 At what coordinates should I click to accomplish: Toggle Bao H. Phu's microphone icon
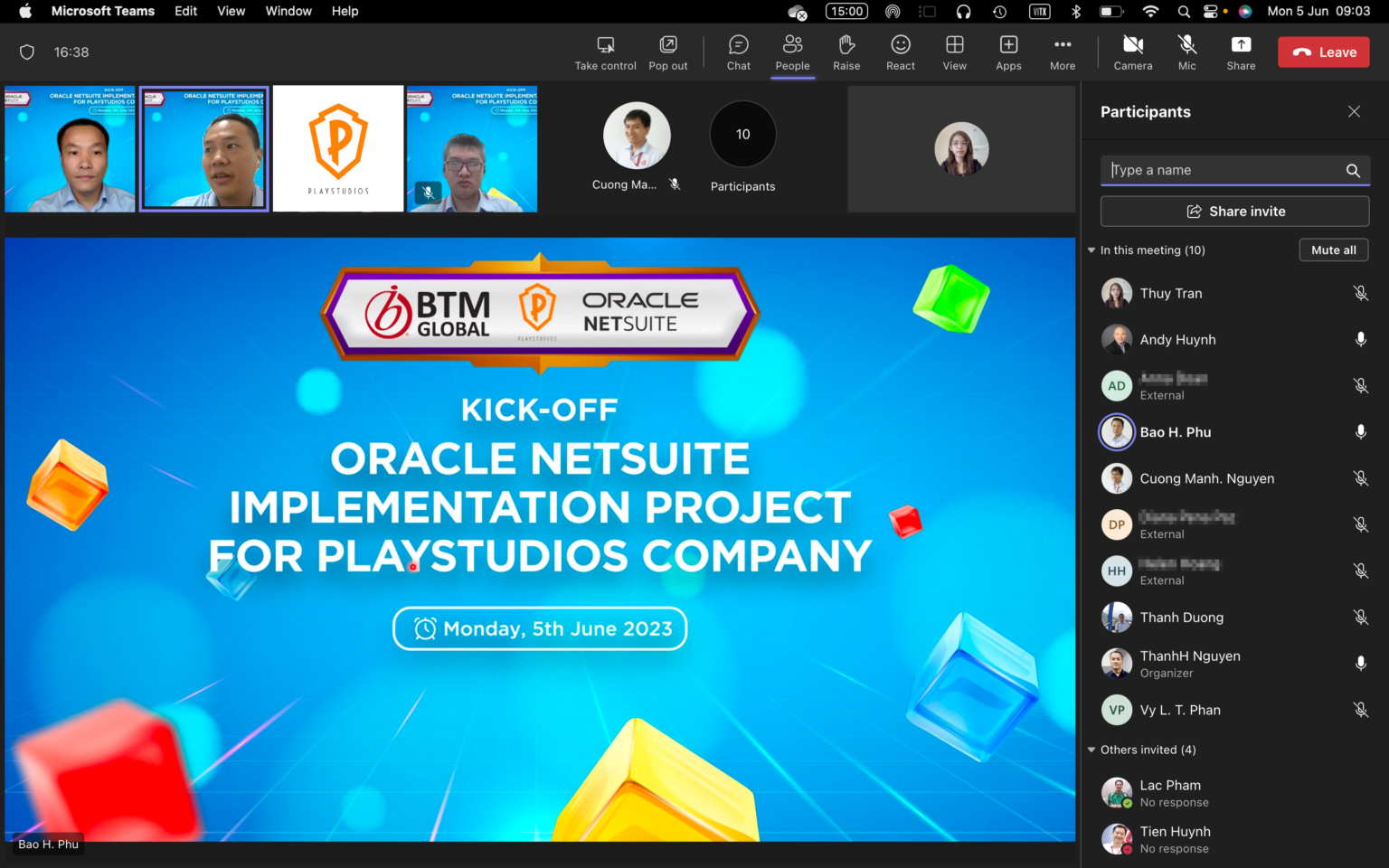1360,432
